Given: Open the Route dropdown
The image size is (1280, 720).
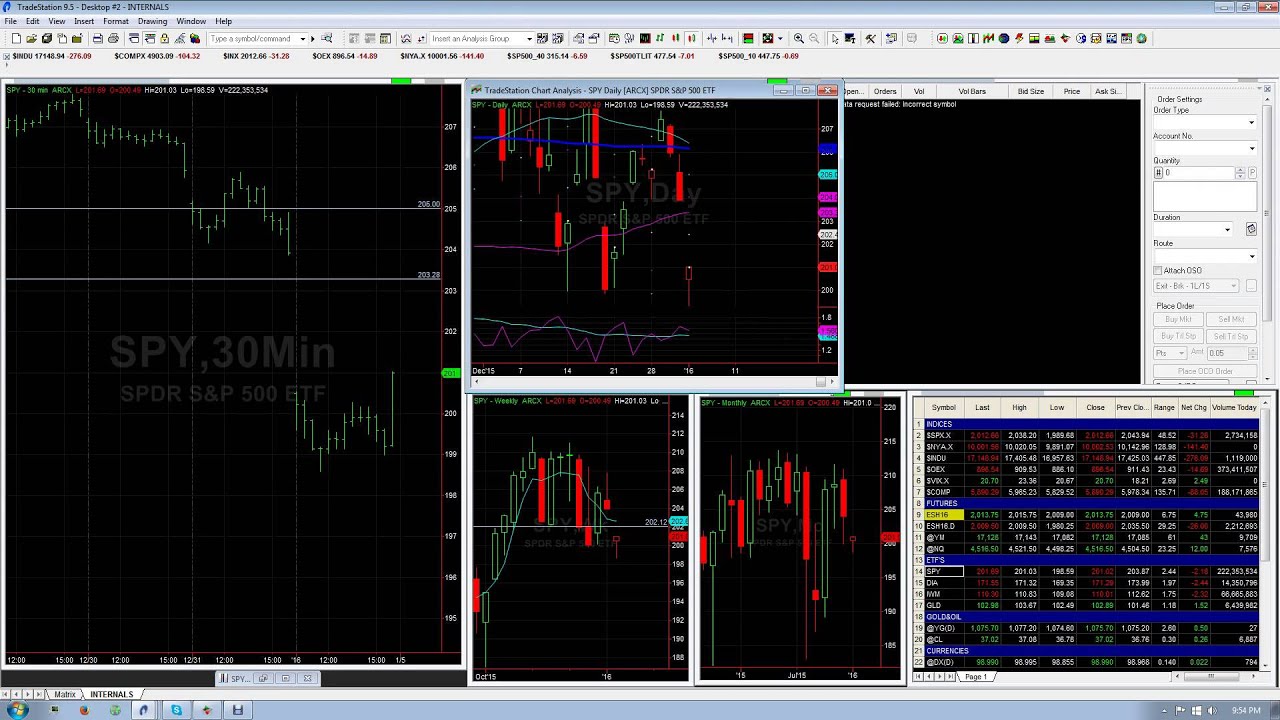Looking at the screenshot, I should pos(1251,256).
